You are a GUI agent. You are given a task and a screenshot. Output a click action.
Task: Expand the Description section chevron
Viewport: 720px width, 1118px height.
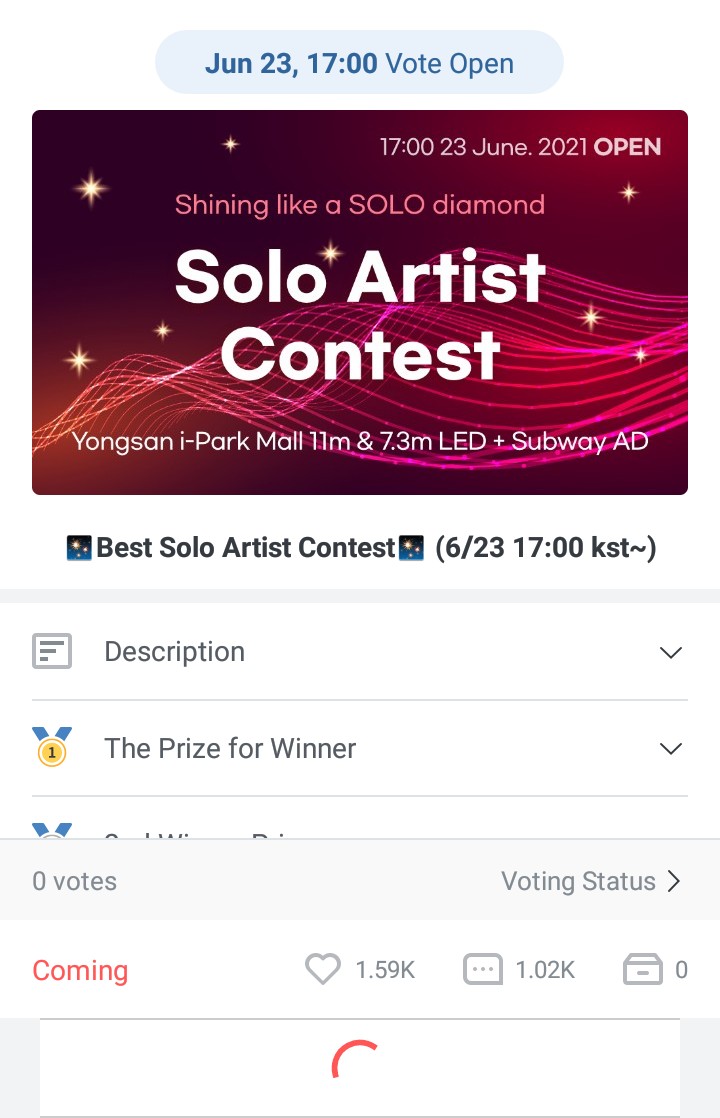point(671,652)
